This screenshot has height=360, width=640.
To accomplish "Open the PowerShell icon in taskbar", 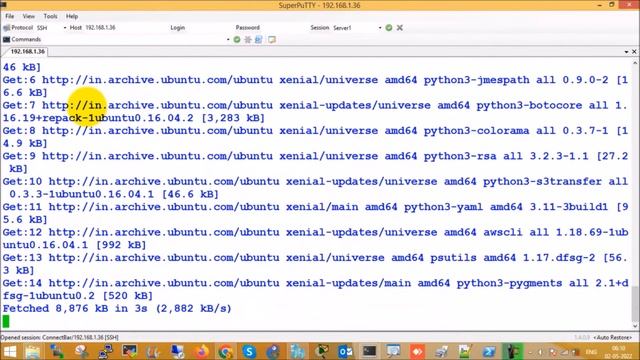I will tap(489, 351).
